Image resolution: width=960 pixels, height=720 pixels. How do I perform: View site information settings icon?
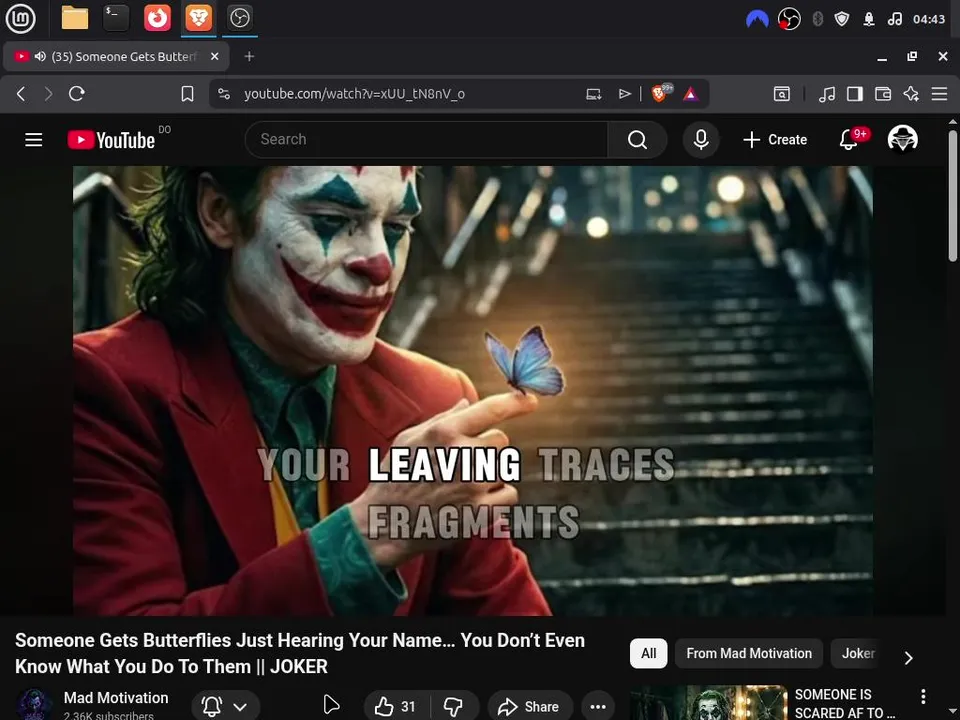224,94
